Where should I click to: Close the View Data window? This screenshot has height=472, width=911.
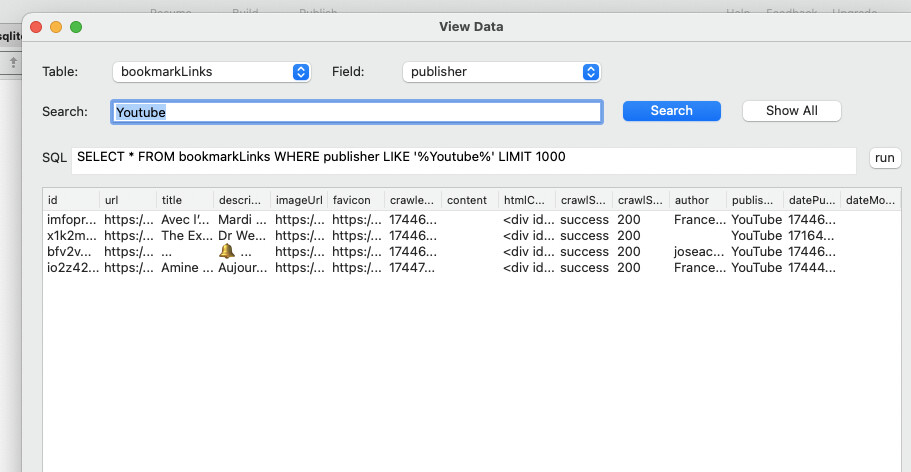37,27
